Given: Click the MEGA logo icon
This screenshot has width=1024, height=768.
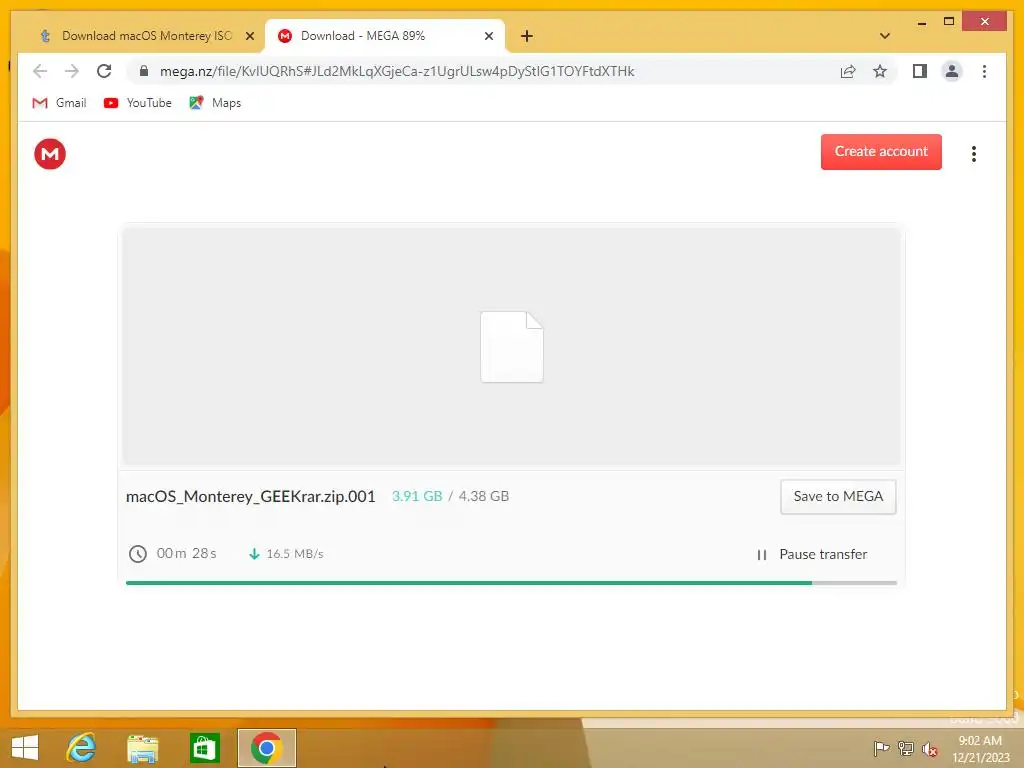Looking at the screenshot, I should click(50, 154).
